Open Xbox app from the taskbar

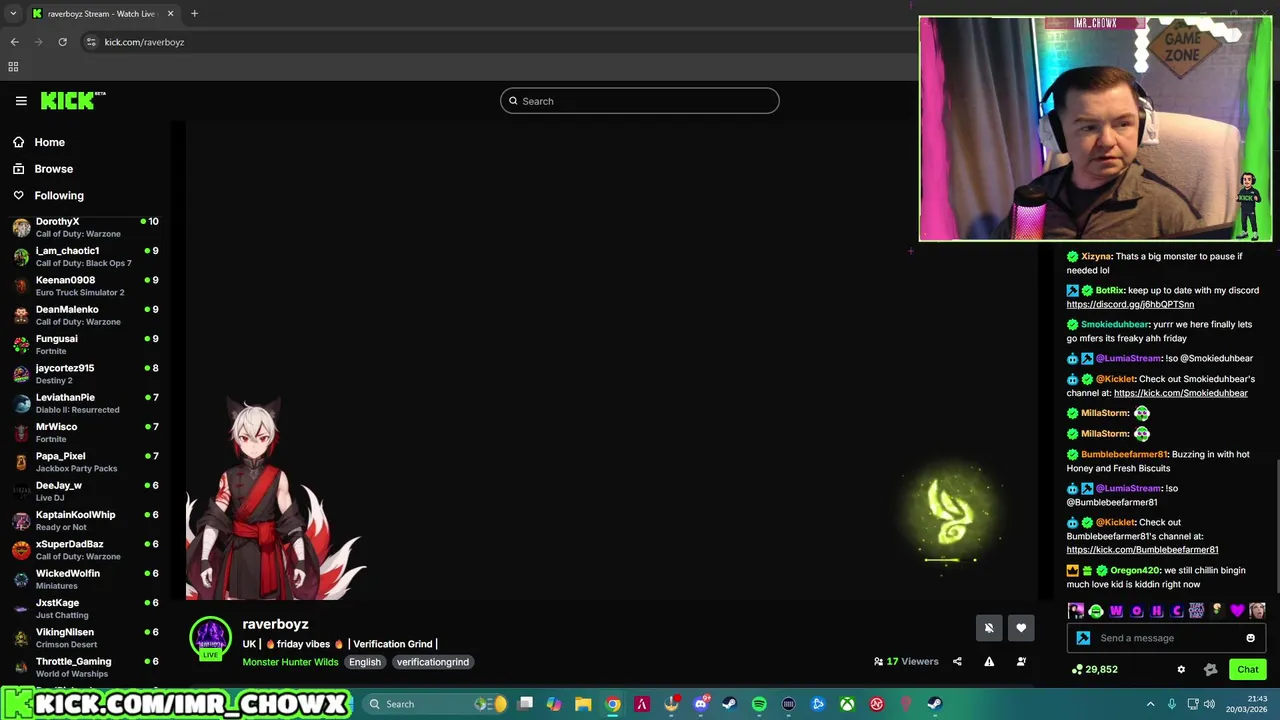click(847, 704)
